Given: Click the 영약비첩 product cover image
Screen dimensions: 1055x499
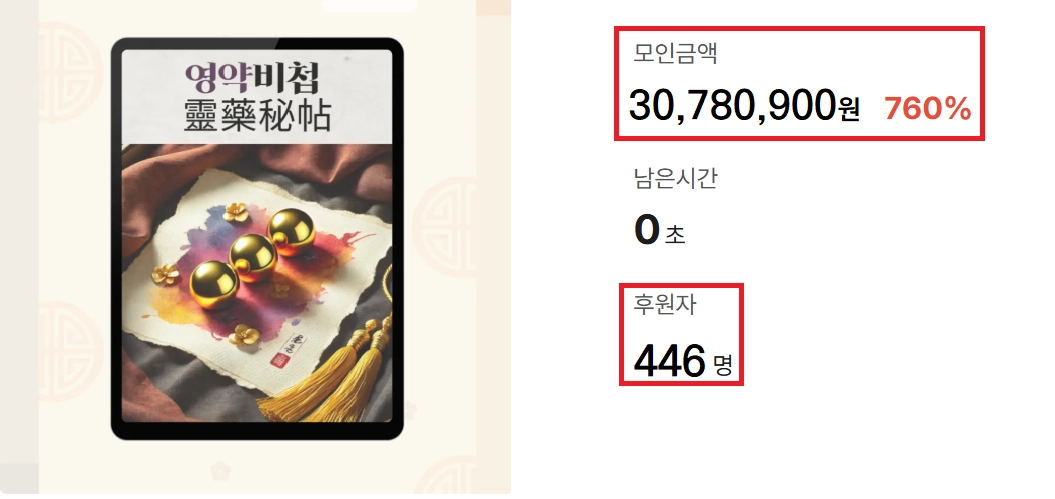Looking at the screenshot, I should [256, 239].
